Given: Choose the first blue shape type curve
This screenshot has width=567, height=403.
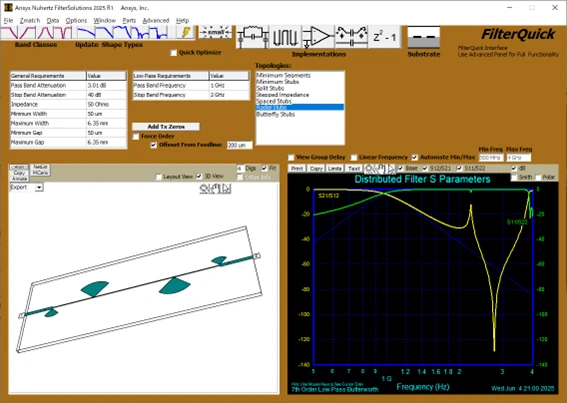Looking at the screenshot, I should pyautogui.click(x=86, y=33).
